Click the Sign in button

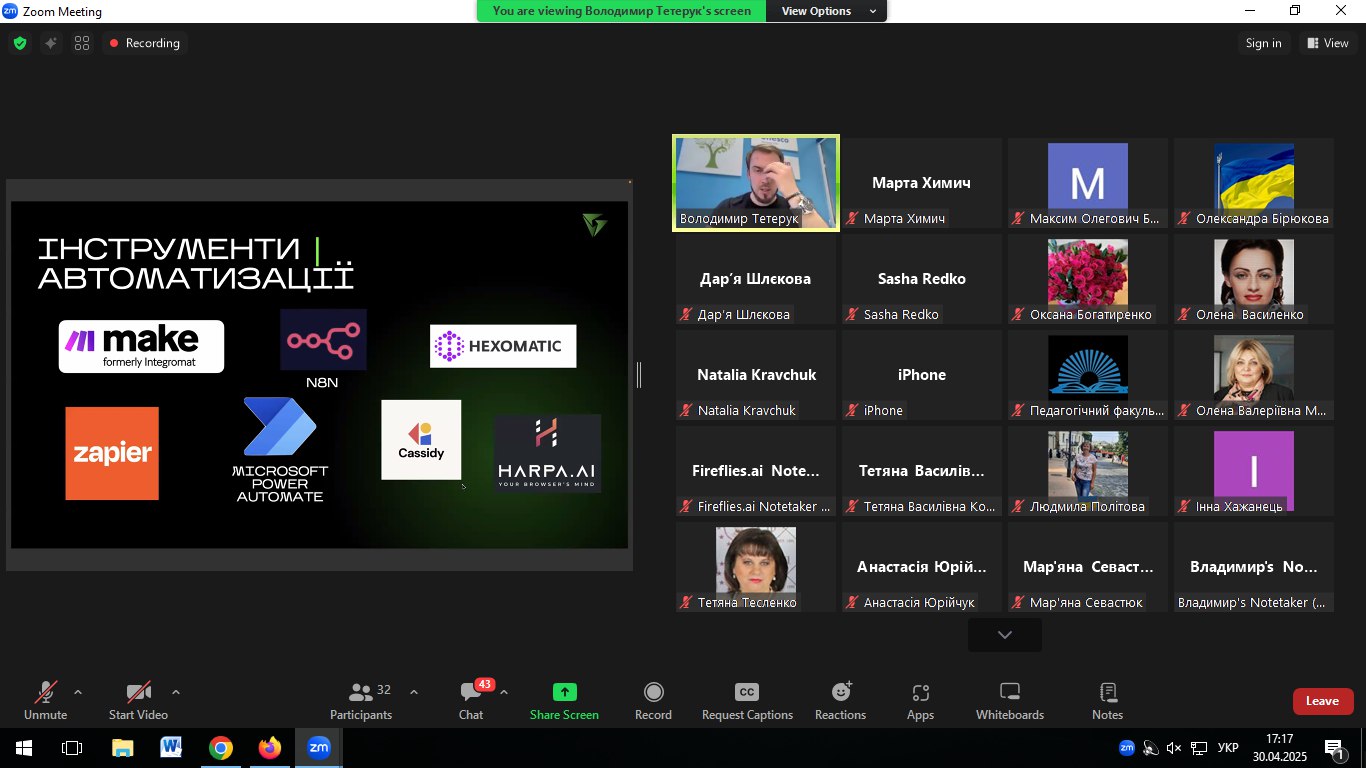(x=1264, y=43)
